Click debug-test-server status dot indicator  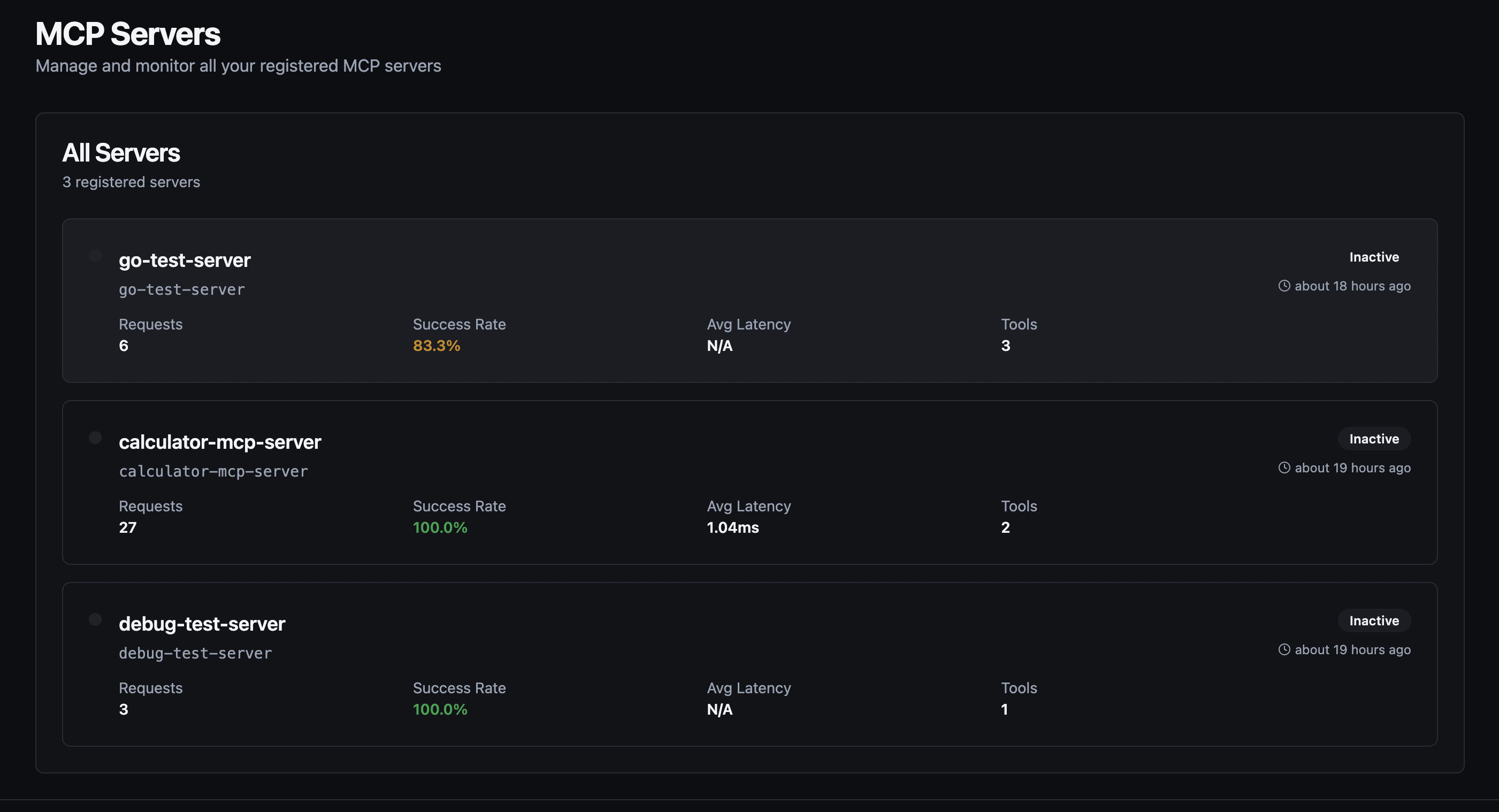click(x=95, y=619)
